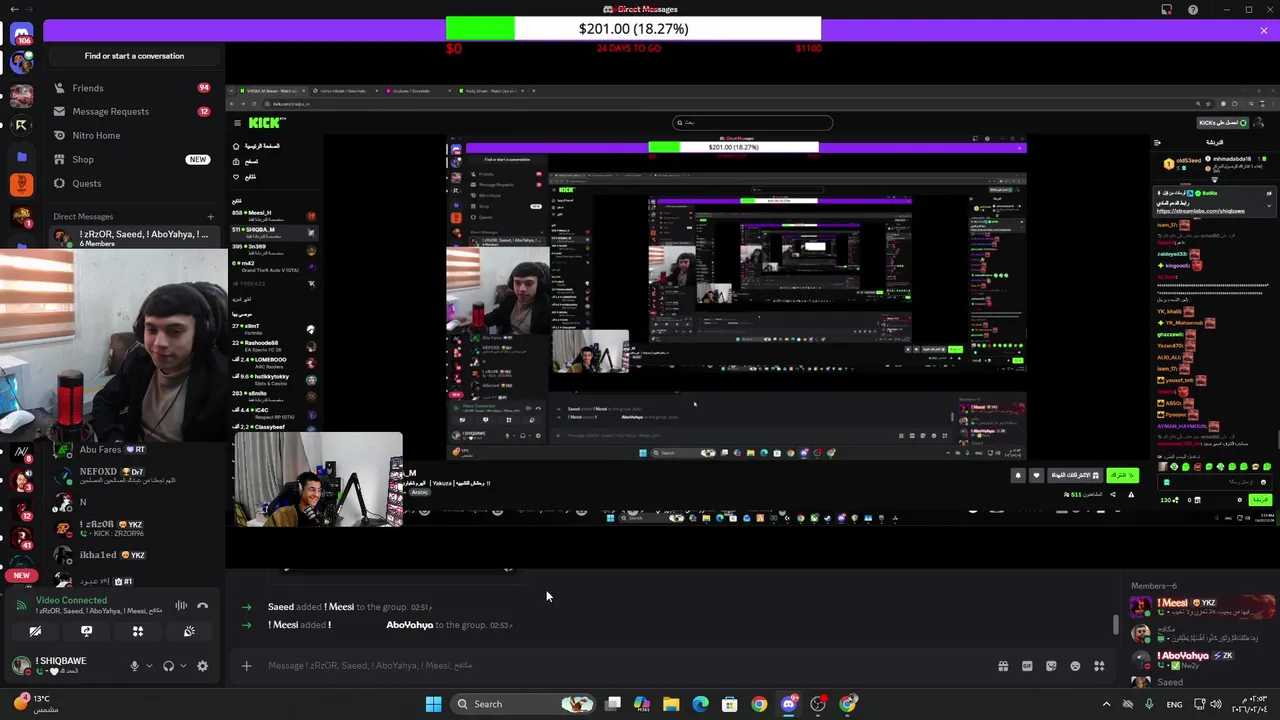Screen dimensions: 1280x720
Task: Open the weather widget 13°C
Action: point(34,704)
